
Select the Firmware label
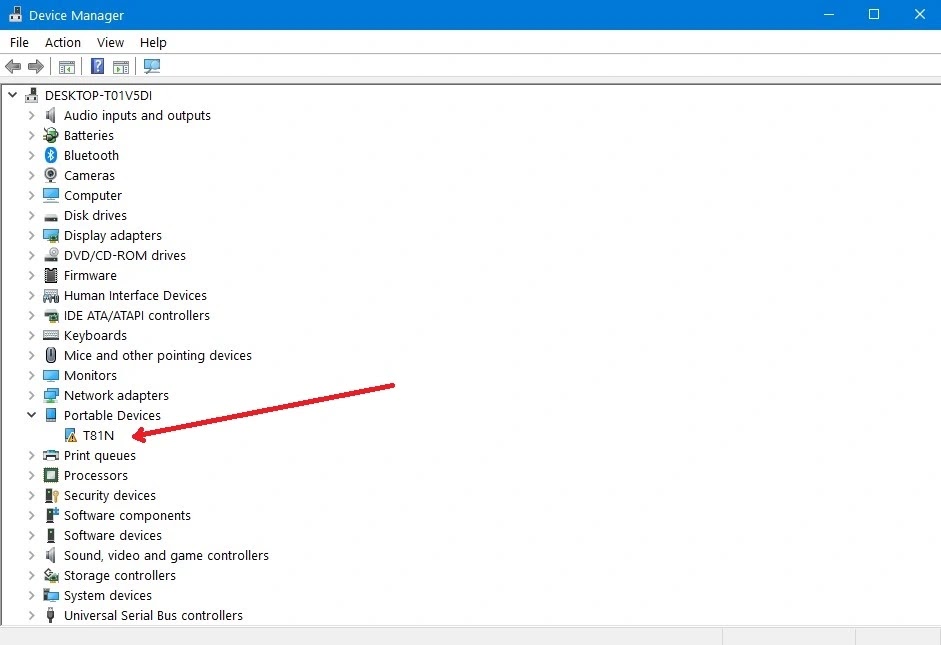[x=91, y=275]
